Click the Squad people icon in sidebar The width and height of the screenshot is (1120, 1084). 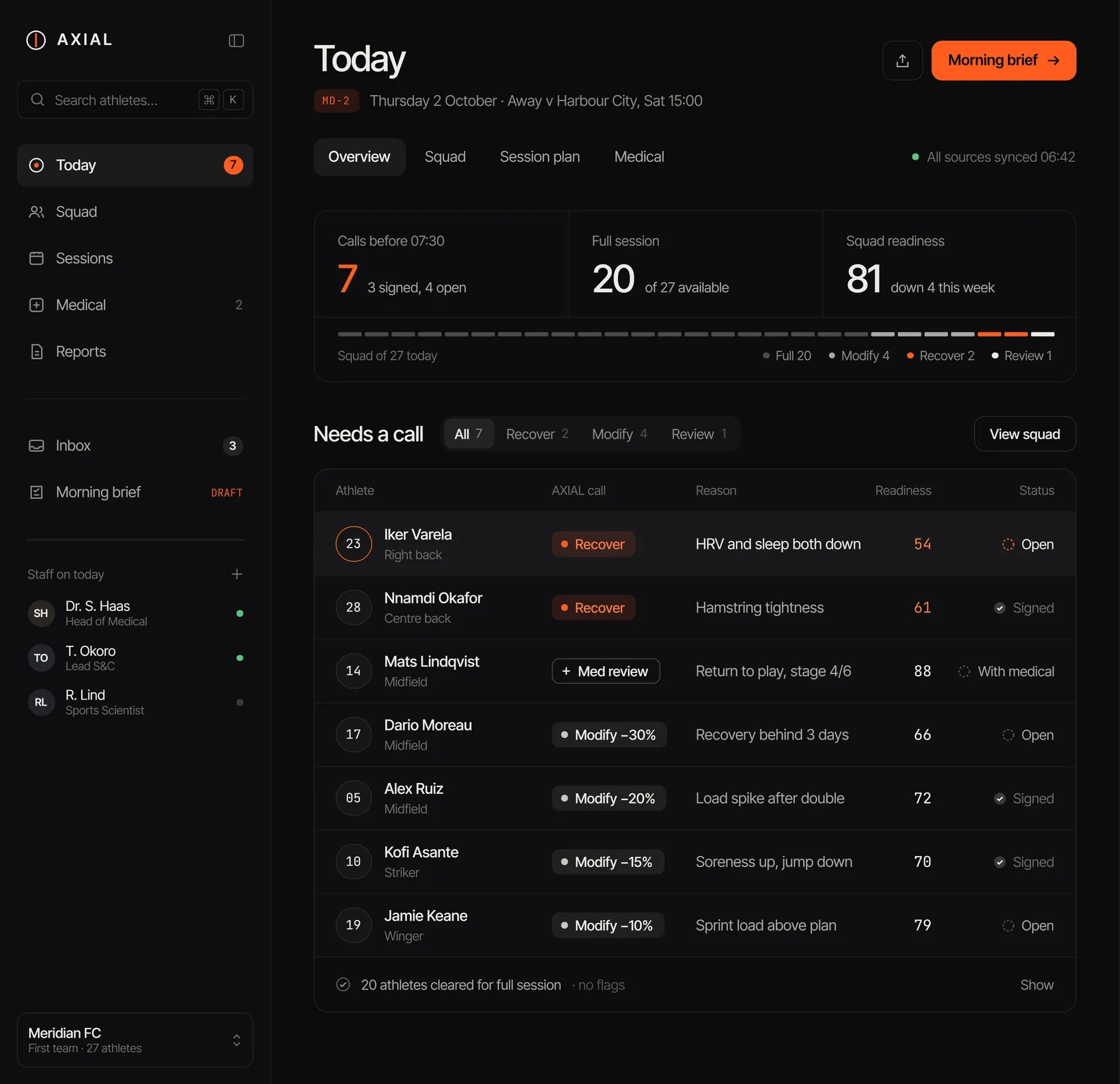(37, 212)
